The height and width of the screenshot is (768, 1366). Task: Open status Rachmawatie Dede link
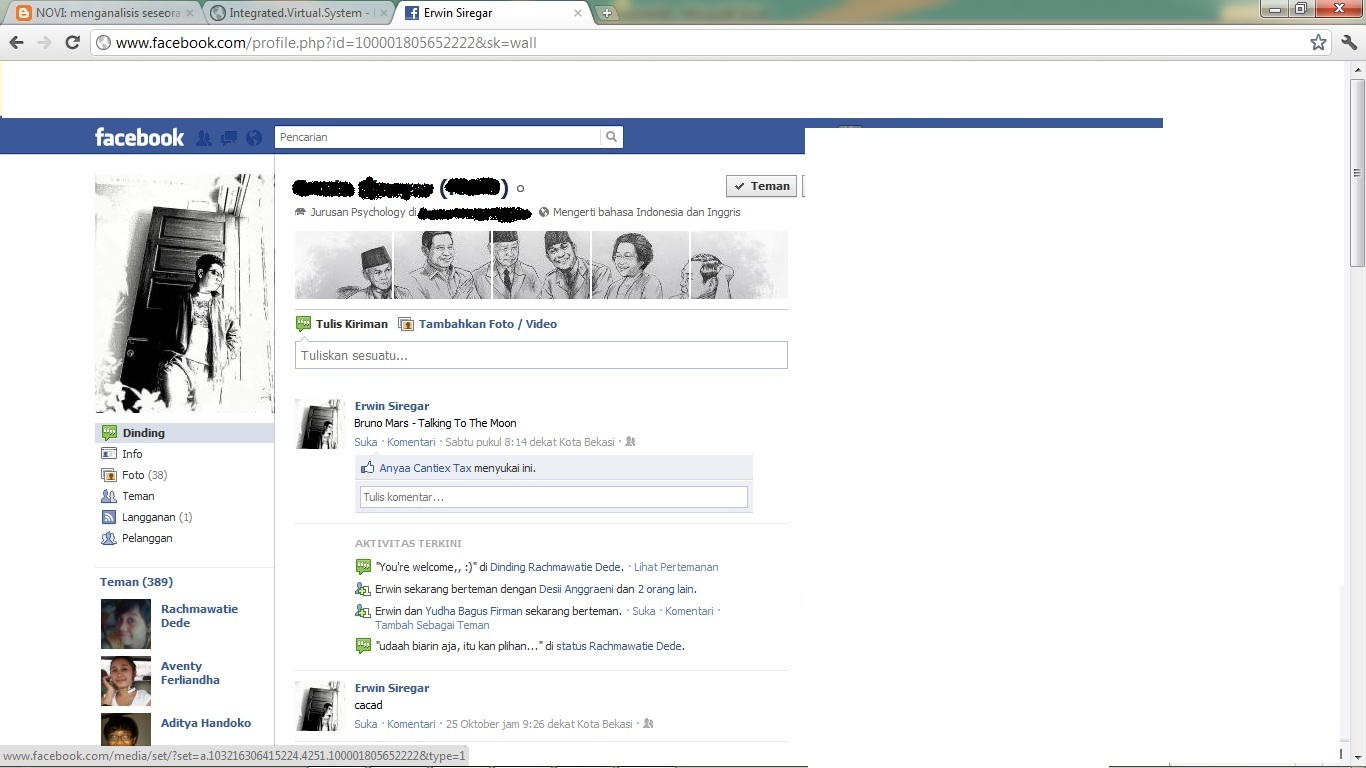(x=619, y=646)
